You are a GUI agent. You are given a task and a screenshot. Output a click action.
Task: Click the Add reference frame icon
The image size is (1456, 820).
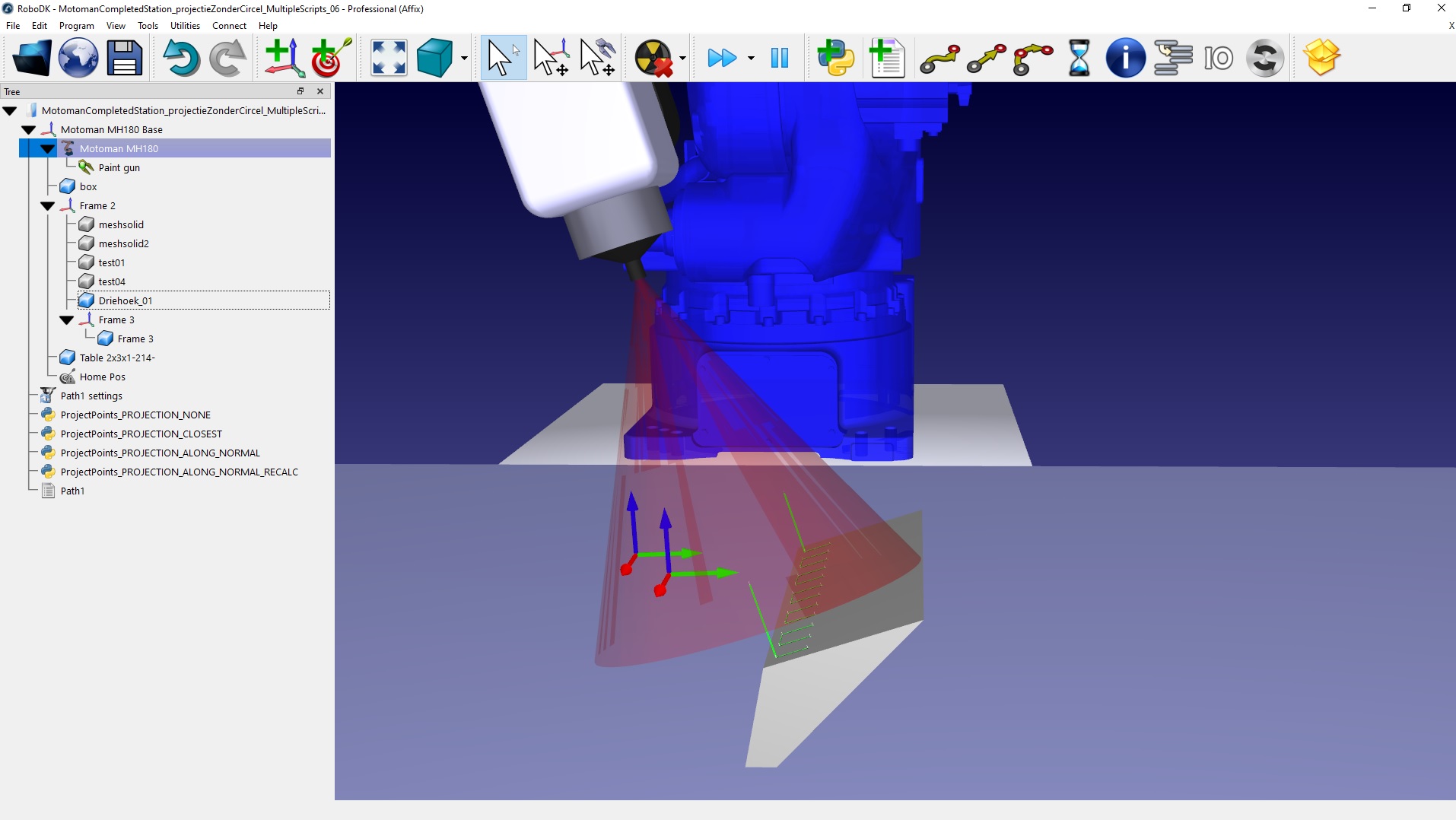pos(284,58)
